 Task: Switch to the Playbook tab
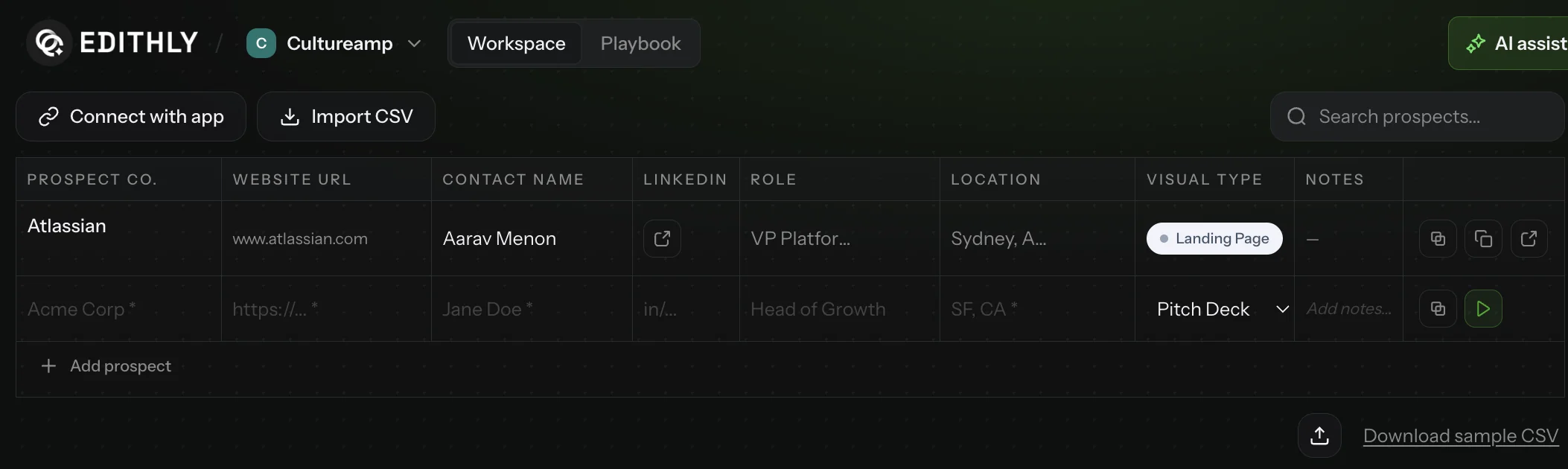point(640,43)
